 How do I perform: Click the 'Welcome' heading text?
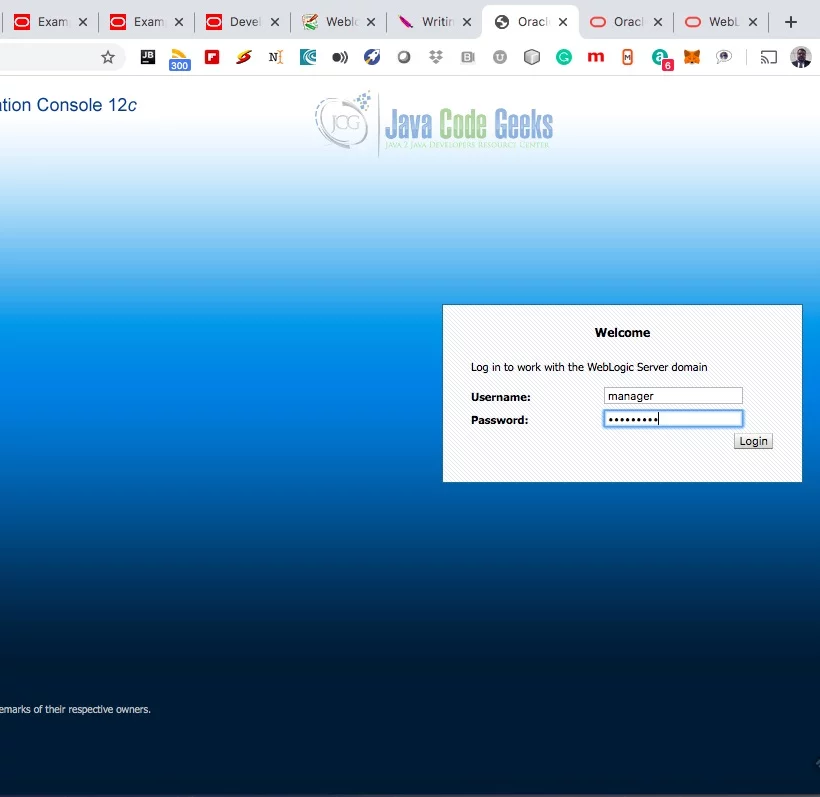(622, 333)
